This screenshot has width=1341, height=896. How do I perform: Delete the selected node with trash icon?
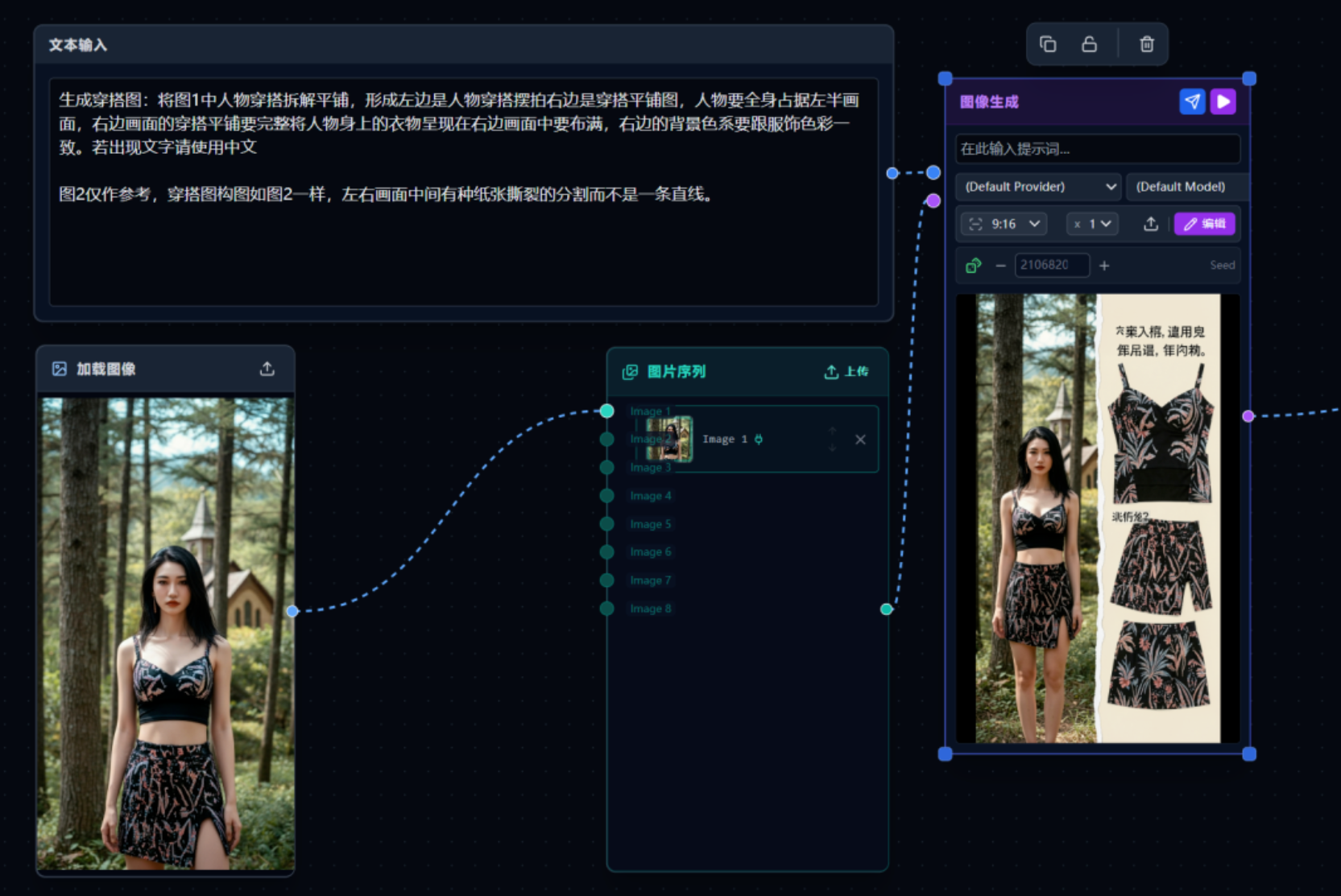pyautogui.click(x=1147, y=44)
